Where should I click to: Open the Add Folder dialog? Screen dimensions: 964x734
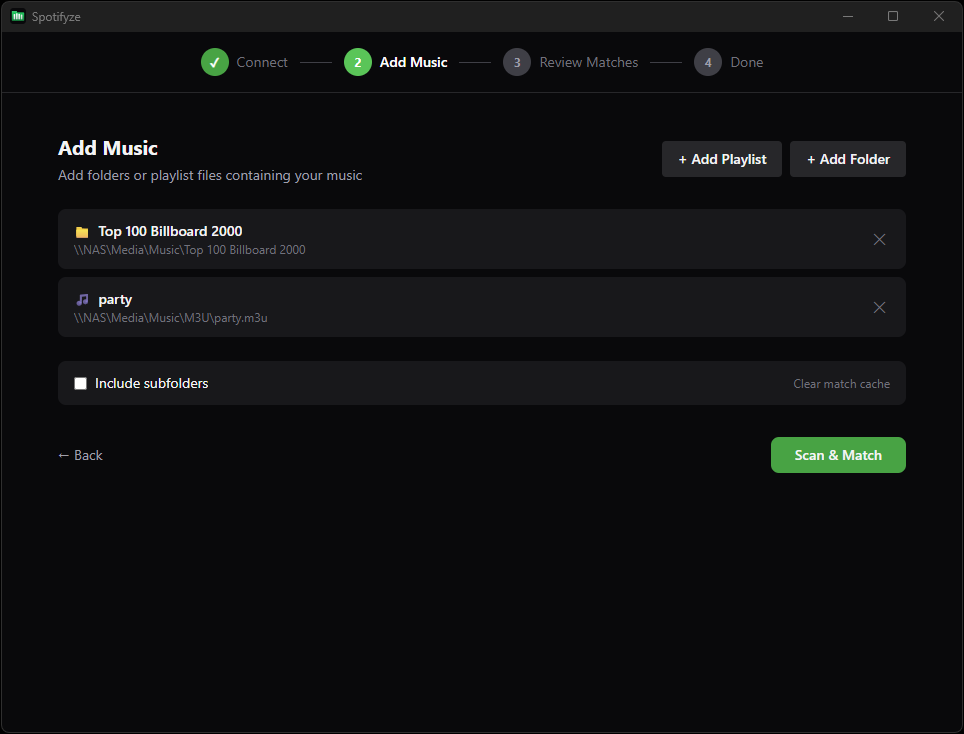847,158
